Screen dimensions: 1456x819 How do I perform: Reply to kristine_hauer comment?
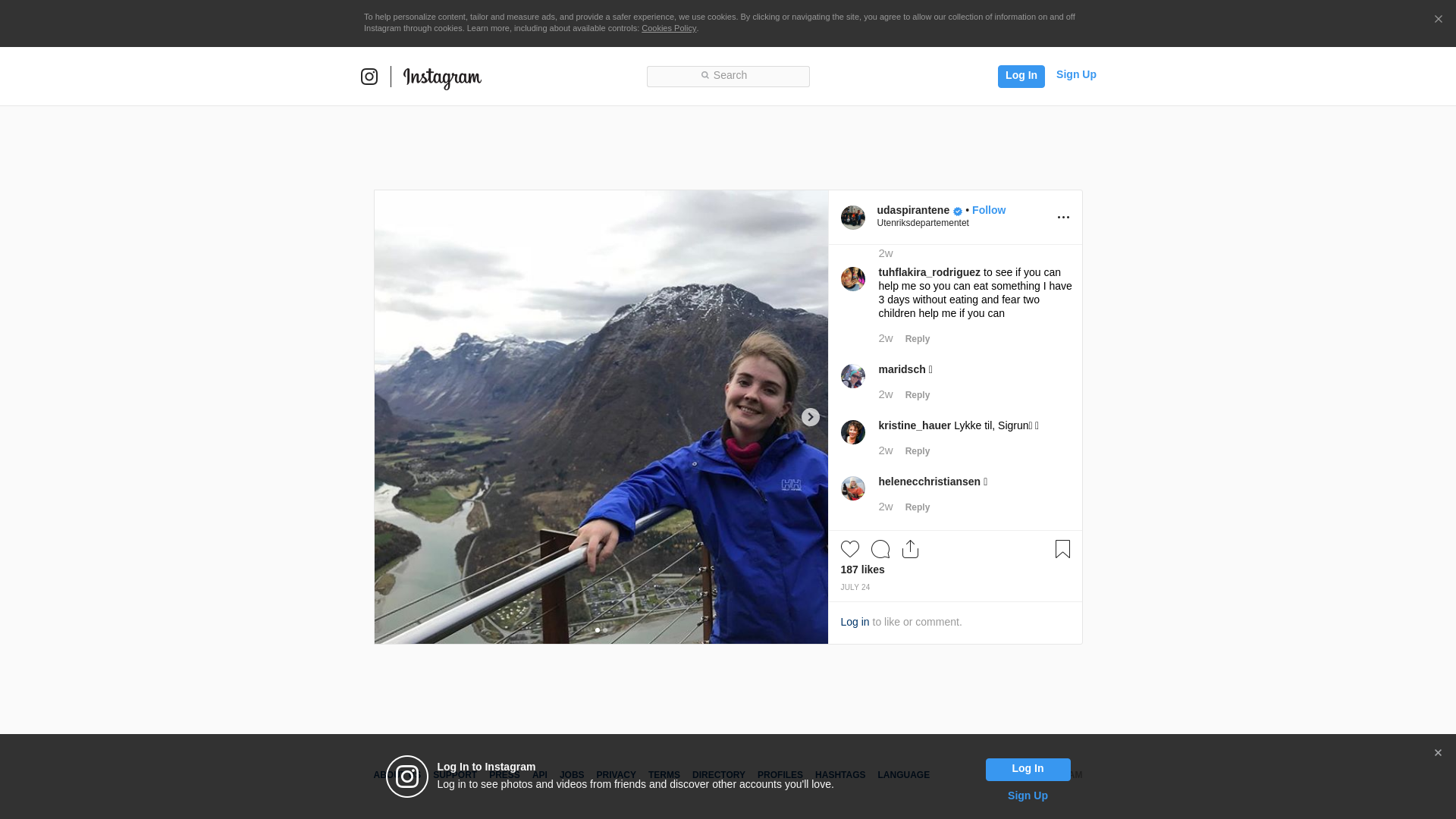tap(918, 451)
